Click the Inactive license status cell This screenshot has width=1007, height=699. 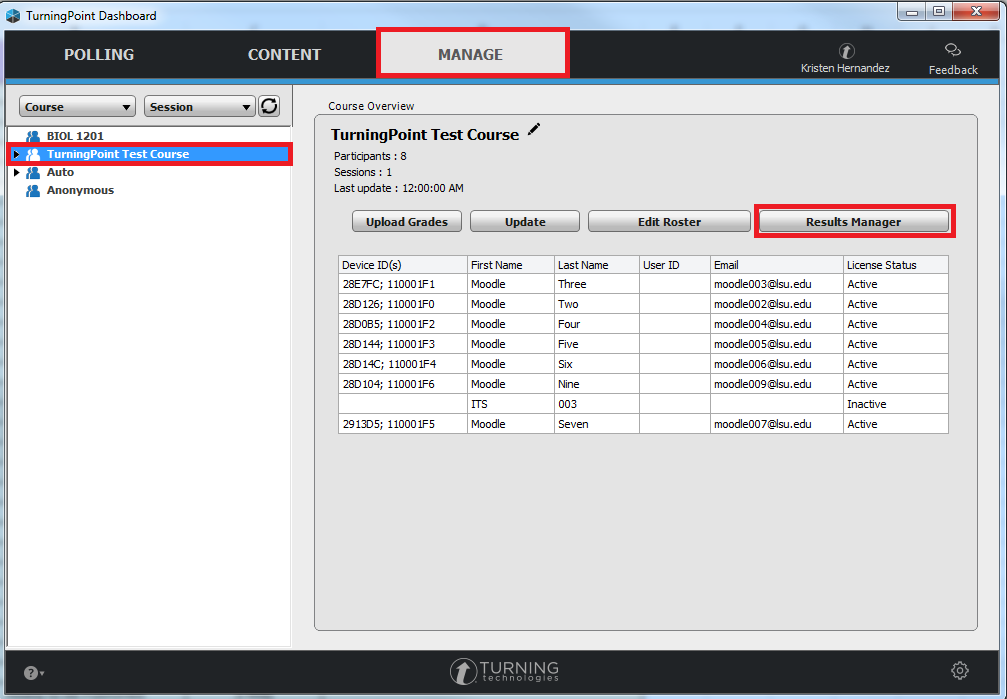895,404
